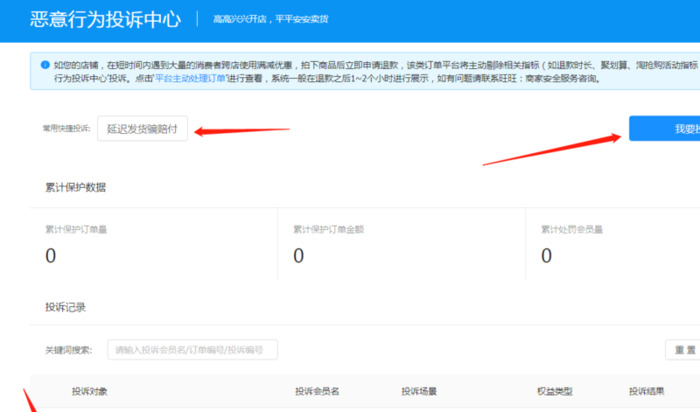The height and width of the screenshot is (412, 700).
Task: Click the 0 under 累计保护订单量
Action: 50,256
